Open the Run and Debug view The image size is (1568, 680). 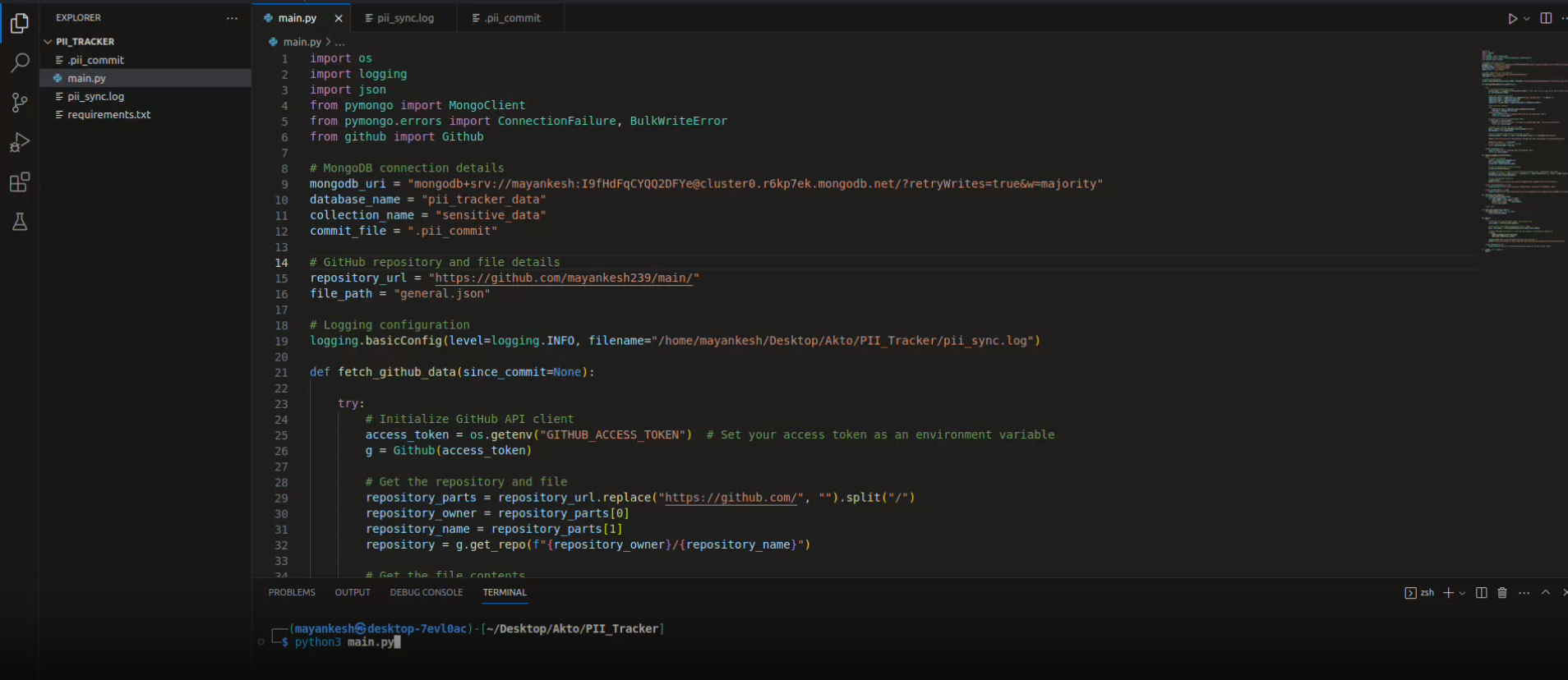pyautogui.click(x=20, y=142)
